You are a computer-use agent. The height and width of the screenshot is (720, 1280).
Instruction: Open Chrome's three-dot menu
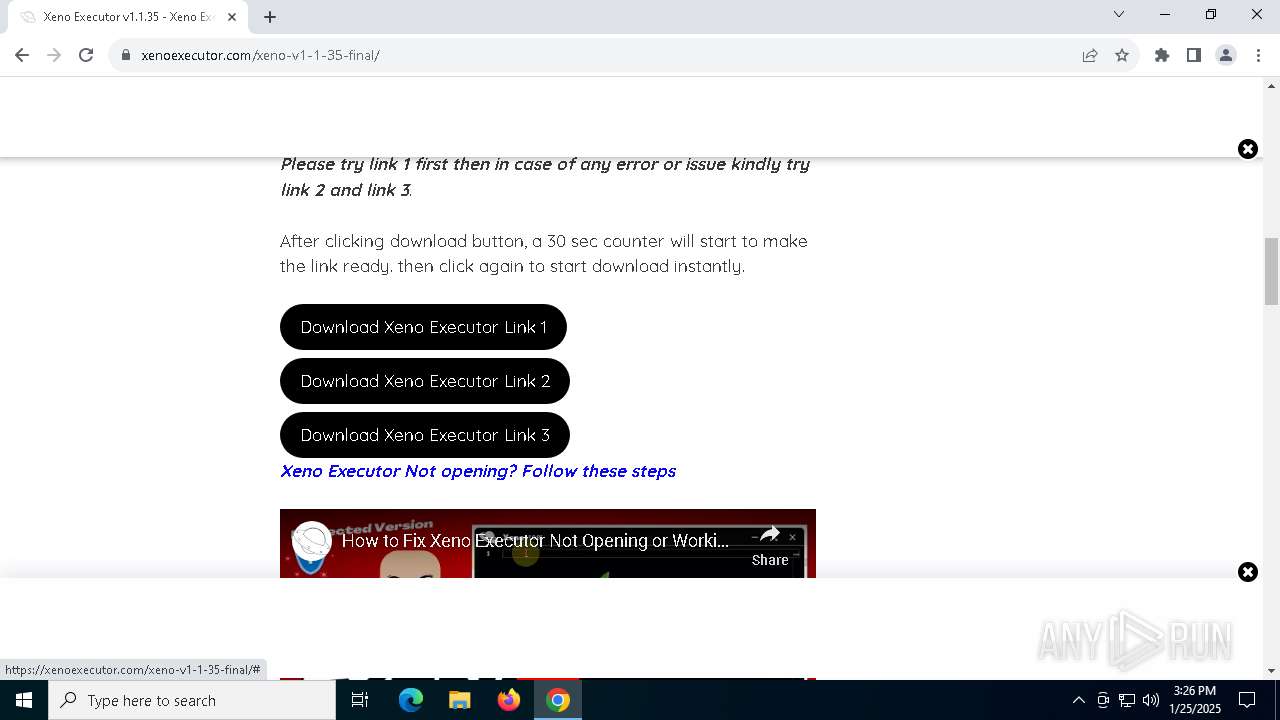click(1257, 55)
